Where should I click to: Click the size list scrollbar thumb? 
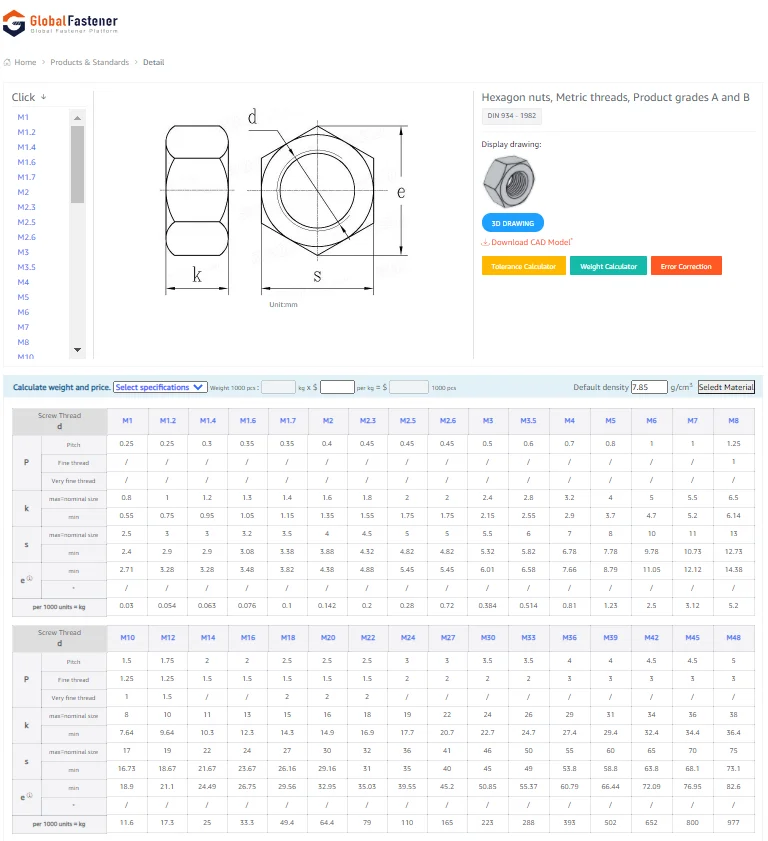(x=77, y=163)
